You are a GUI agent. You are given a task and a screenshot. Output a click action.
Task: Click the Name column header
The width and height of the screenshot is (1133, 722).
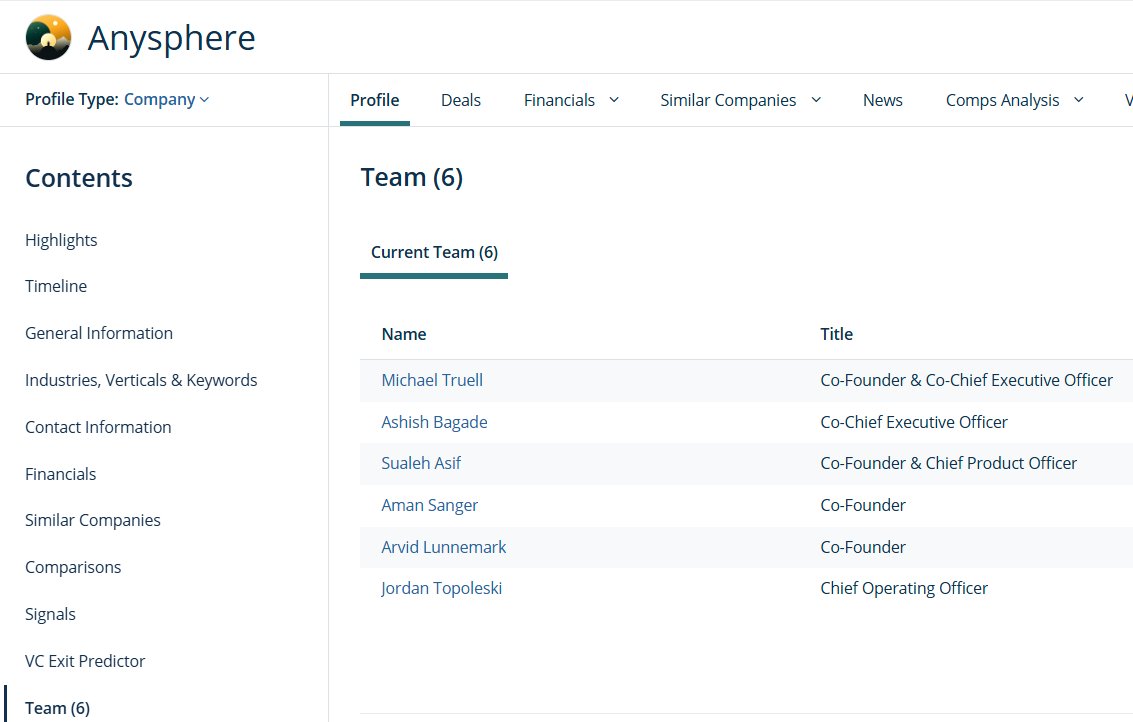click(404, 334)
